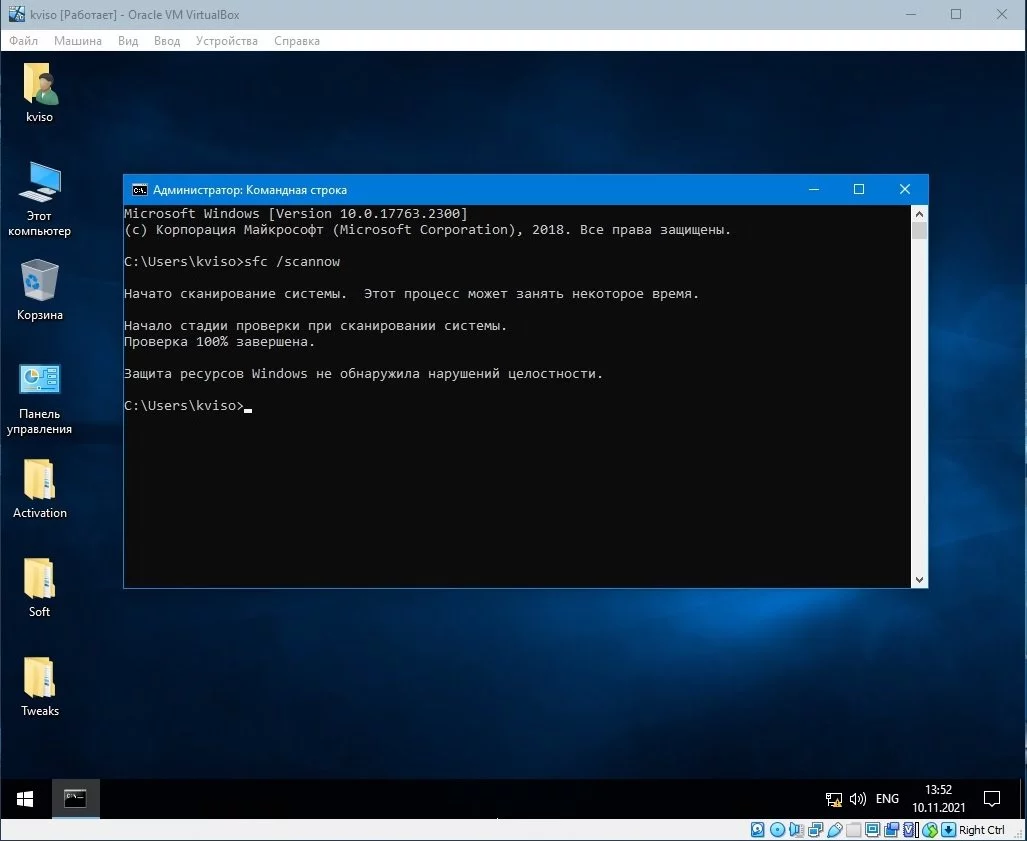Open the Вид menu

[128, 41]
